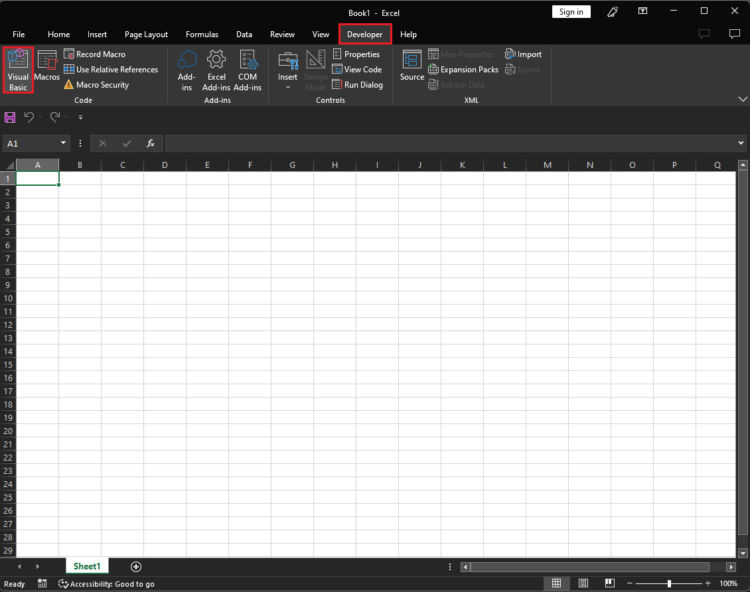The image size is (750, 592).
Task: Open Macro Security settings
Action: 97,85
